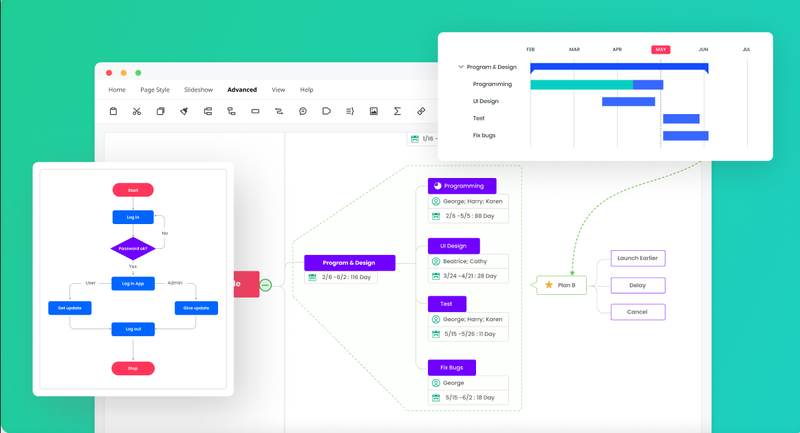Click the Fix bugs Gantt bar
The width and height of the screenshot is (800, 433).
[686, 136]
